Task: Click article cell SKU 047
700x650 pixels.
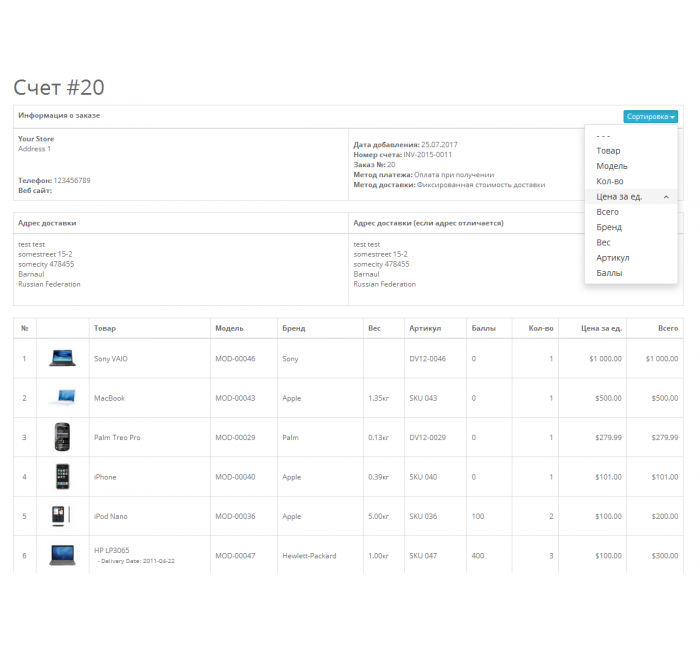Action: coord(423,556)
